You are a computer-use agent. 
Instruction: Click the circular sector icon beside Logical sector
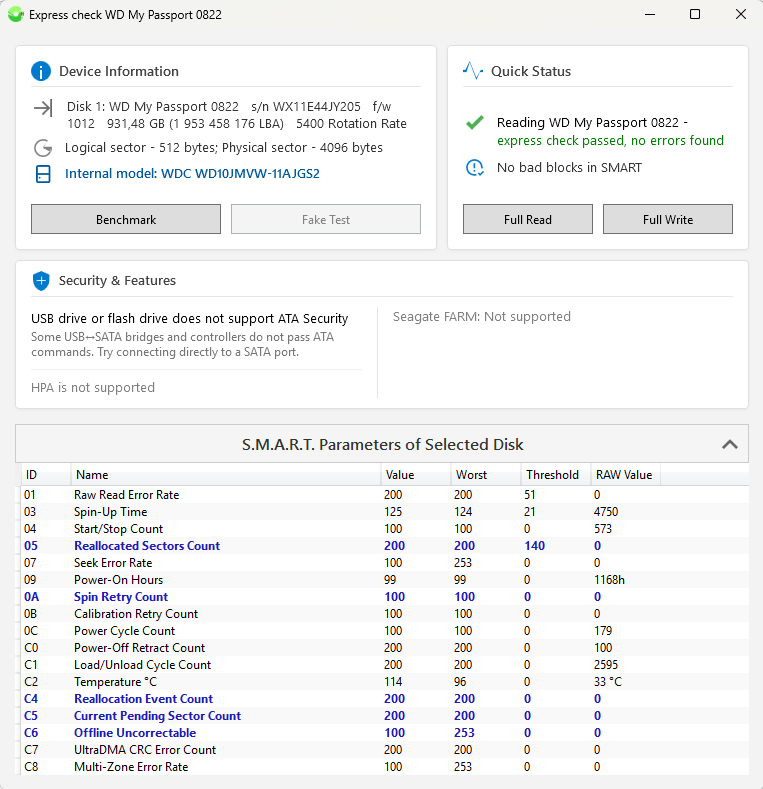(x=43, y=148)
